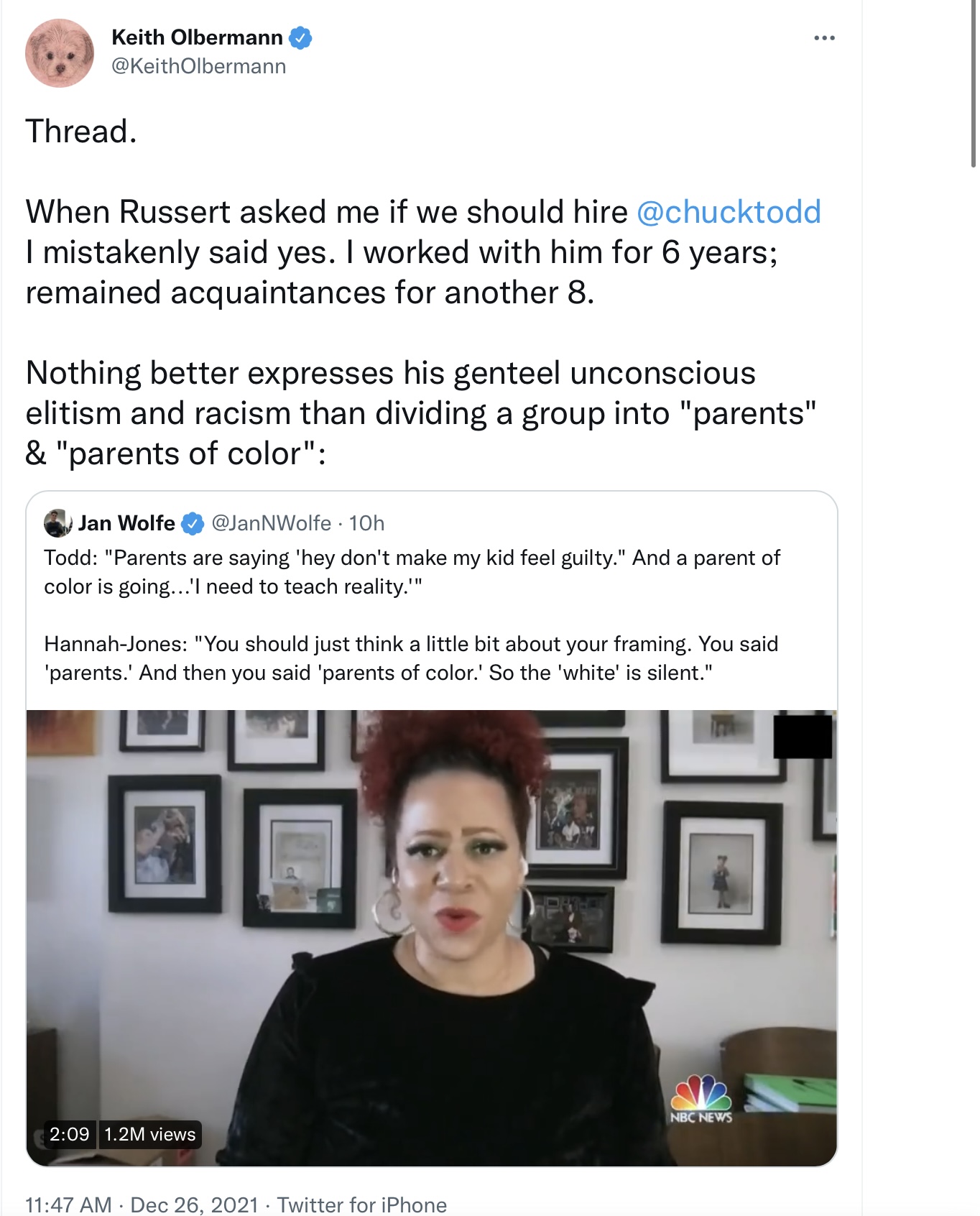Open the @chucktodd mention link
Screen dimensions: 980x1216
pyautogui.click(x=729, y=212)
